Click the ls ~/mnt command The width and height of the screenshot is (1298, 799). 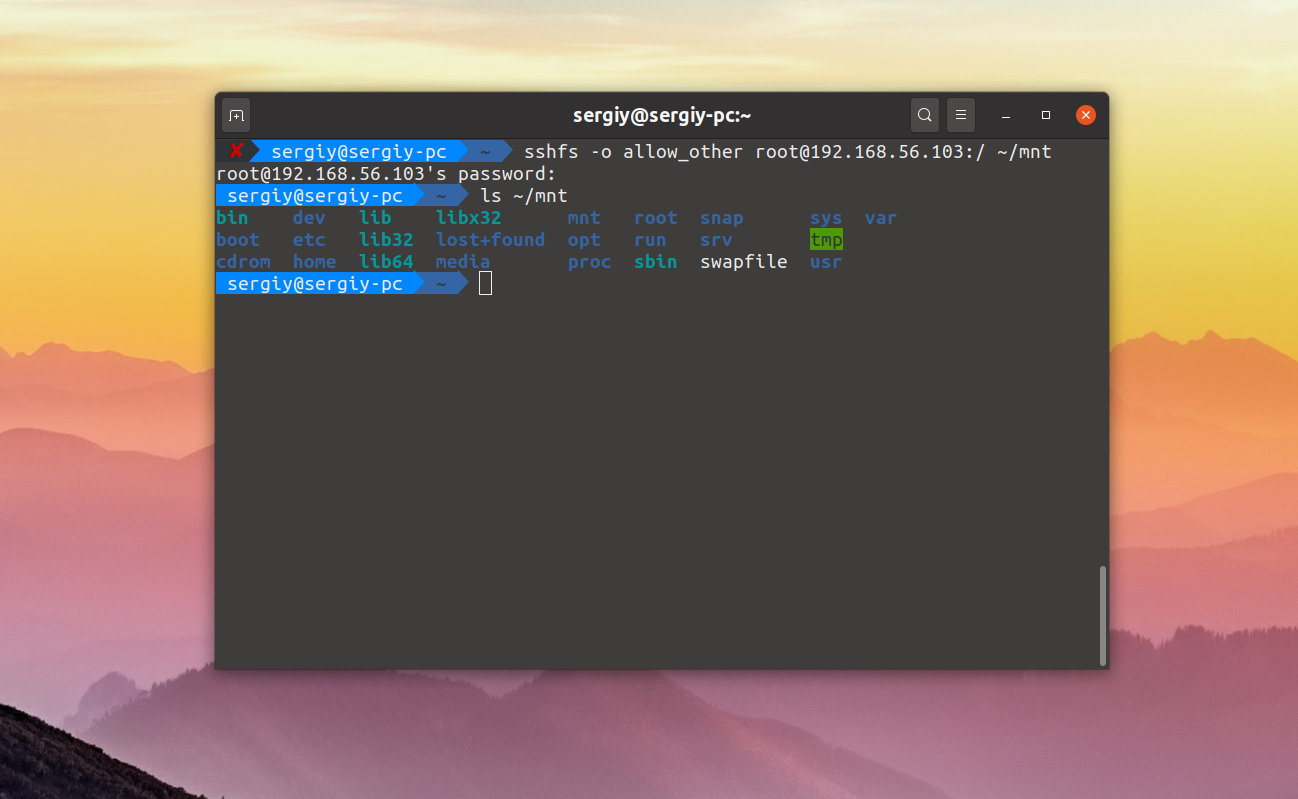(524, 196)
